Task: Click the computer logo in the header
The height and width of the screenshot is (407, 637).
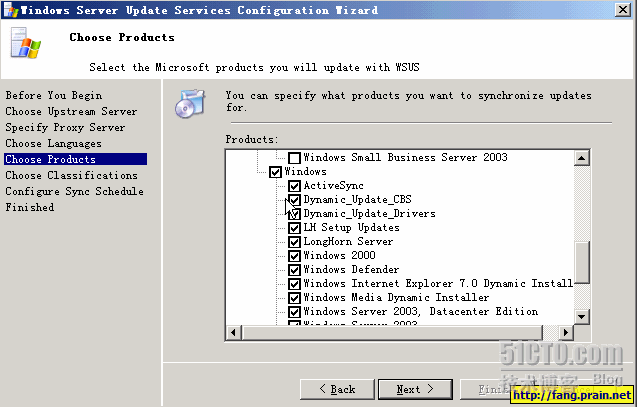Action: point(25,43)
